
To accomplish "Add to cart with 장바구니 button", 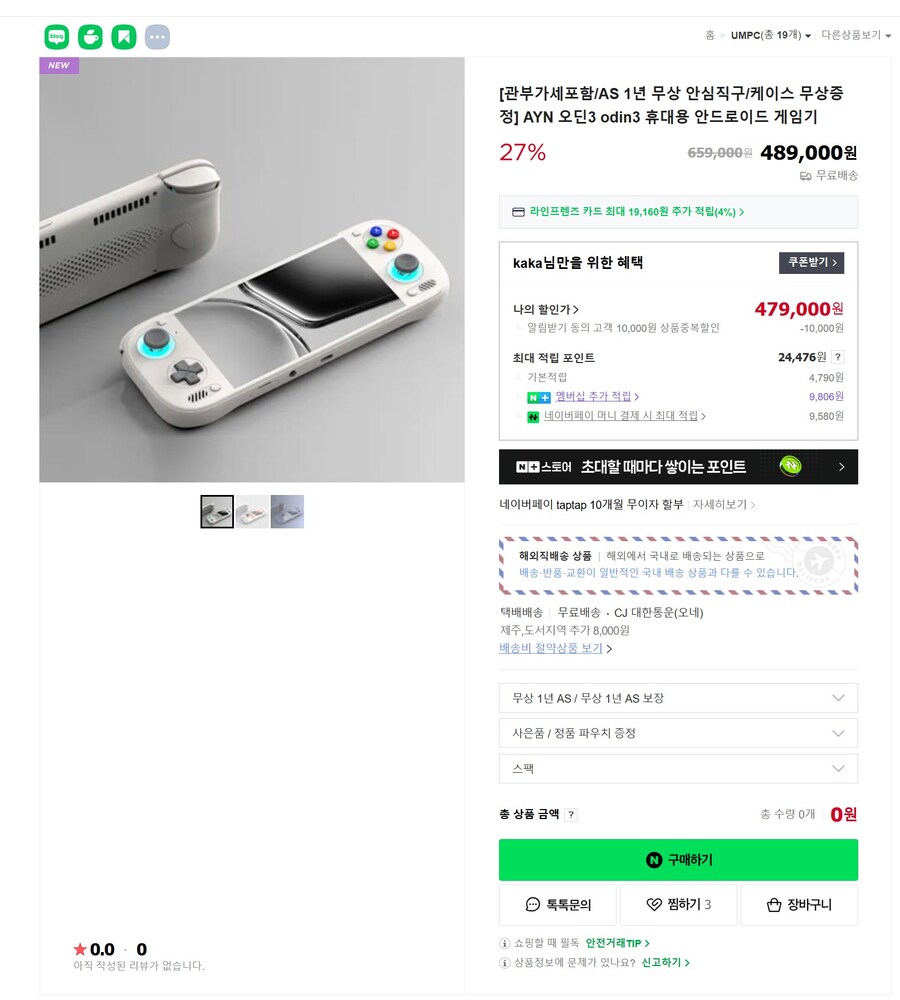I will (x=799, y=904).
